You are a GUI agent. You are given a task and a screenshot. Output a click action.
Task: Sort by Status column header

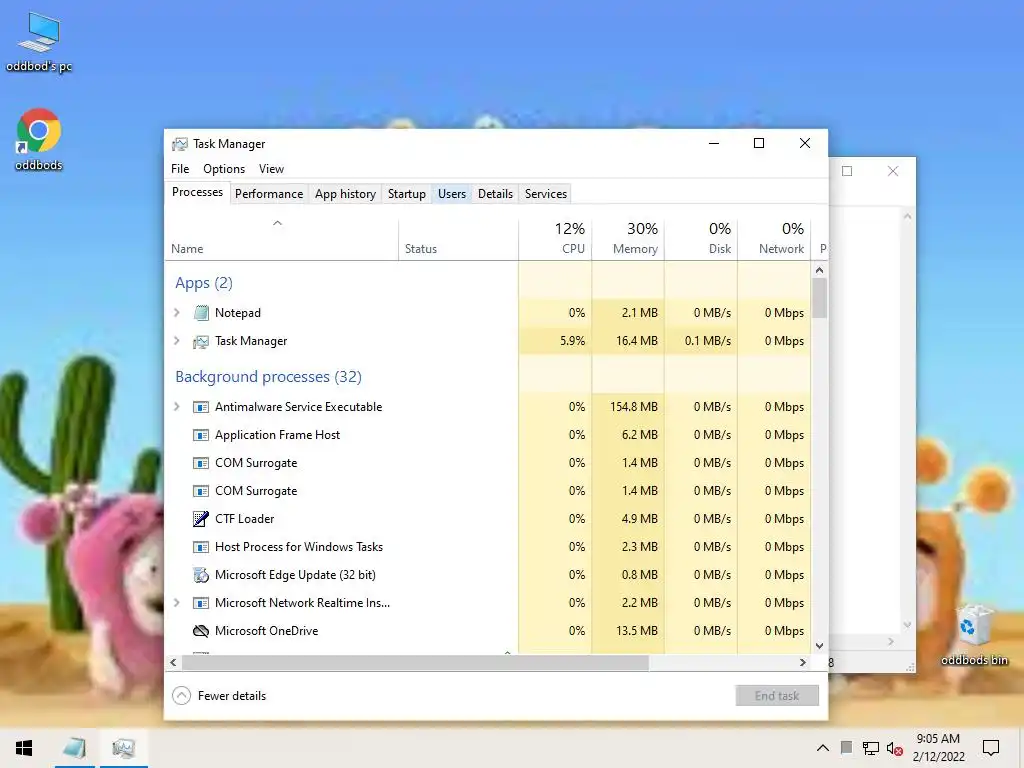pos(458,240)
